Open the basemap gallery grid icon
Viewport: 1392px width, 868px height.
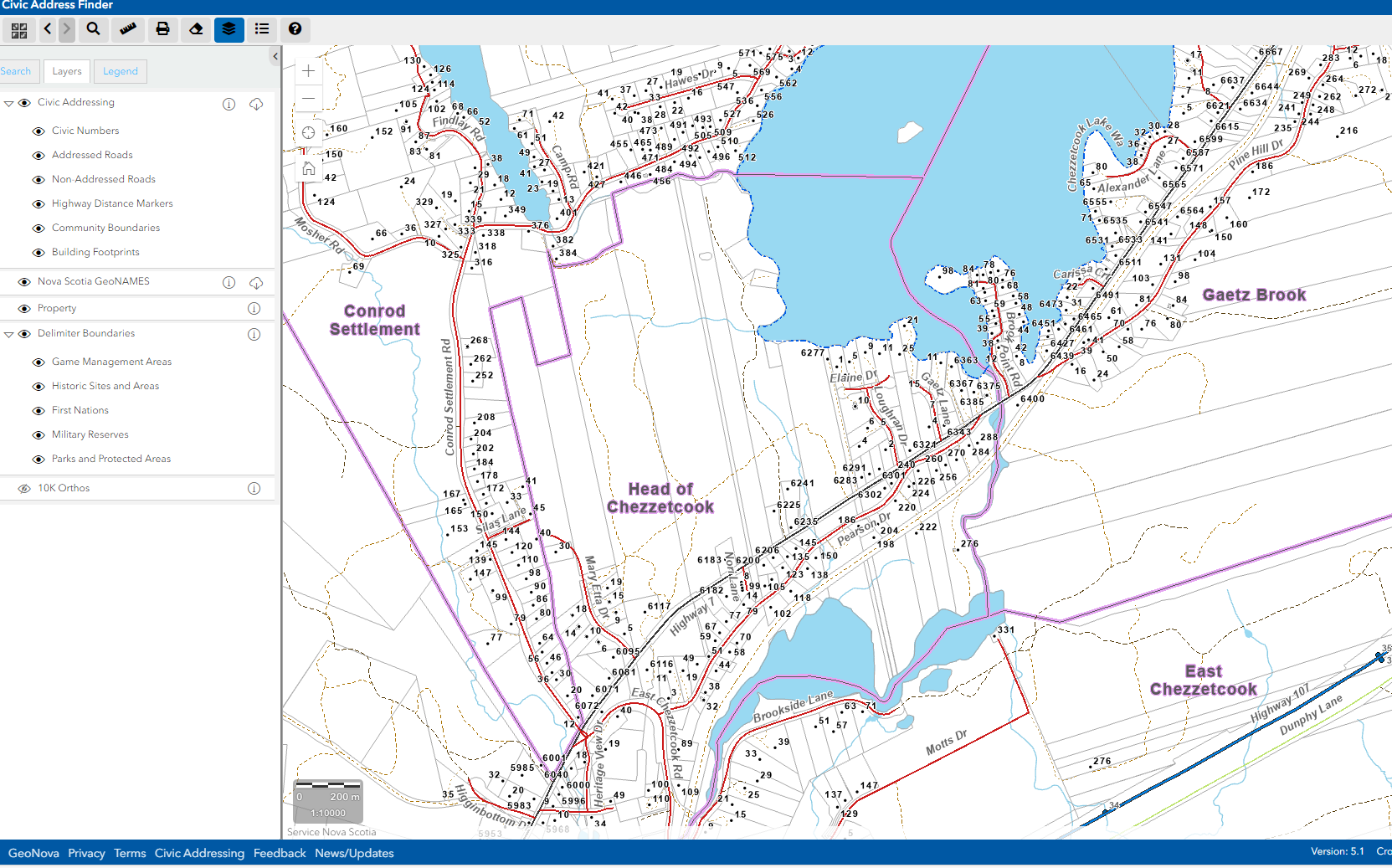pos(19,30)
